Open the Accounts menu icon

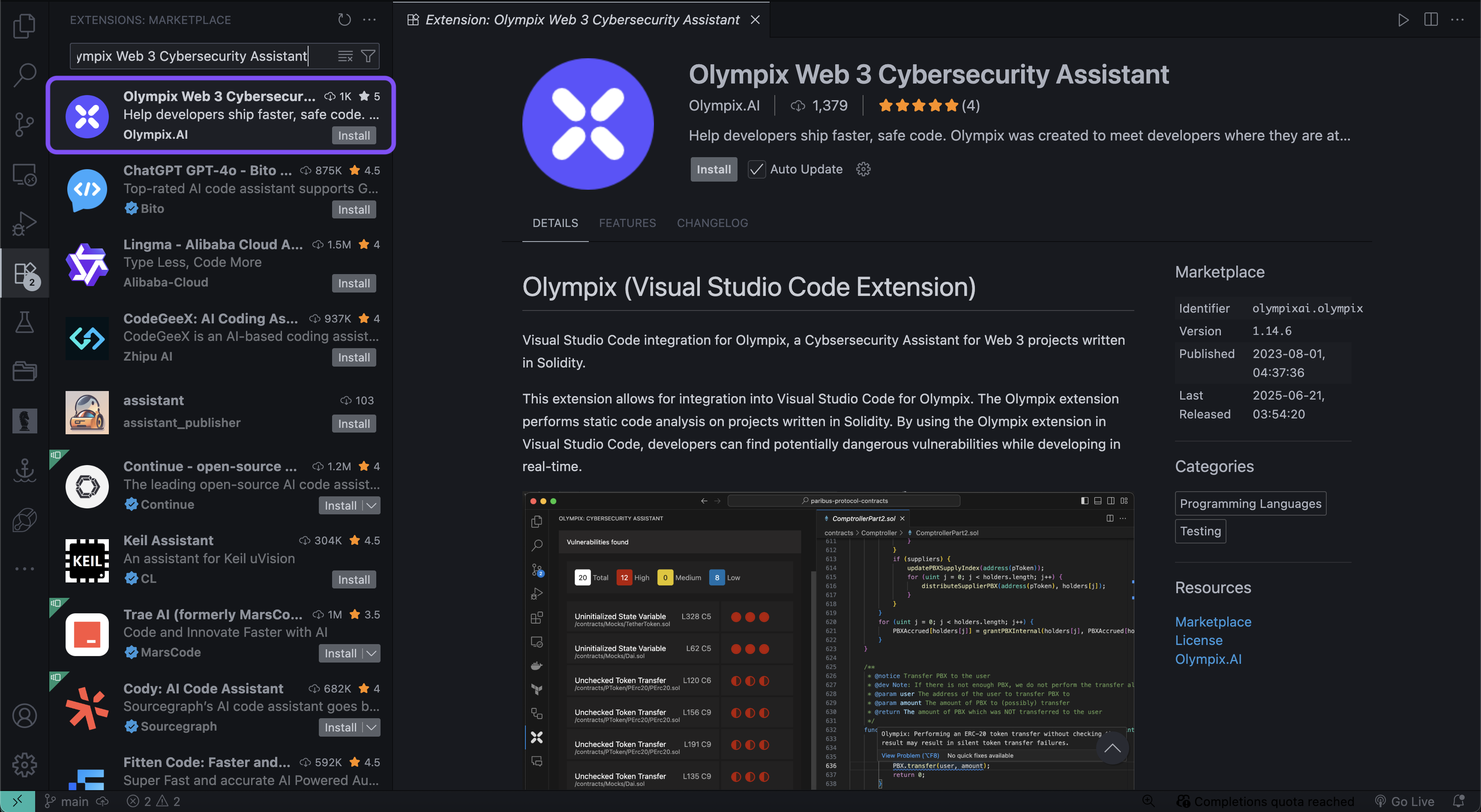click(24, 716)
